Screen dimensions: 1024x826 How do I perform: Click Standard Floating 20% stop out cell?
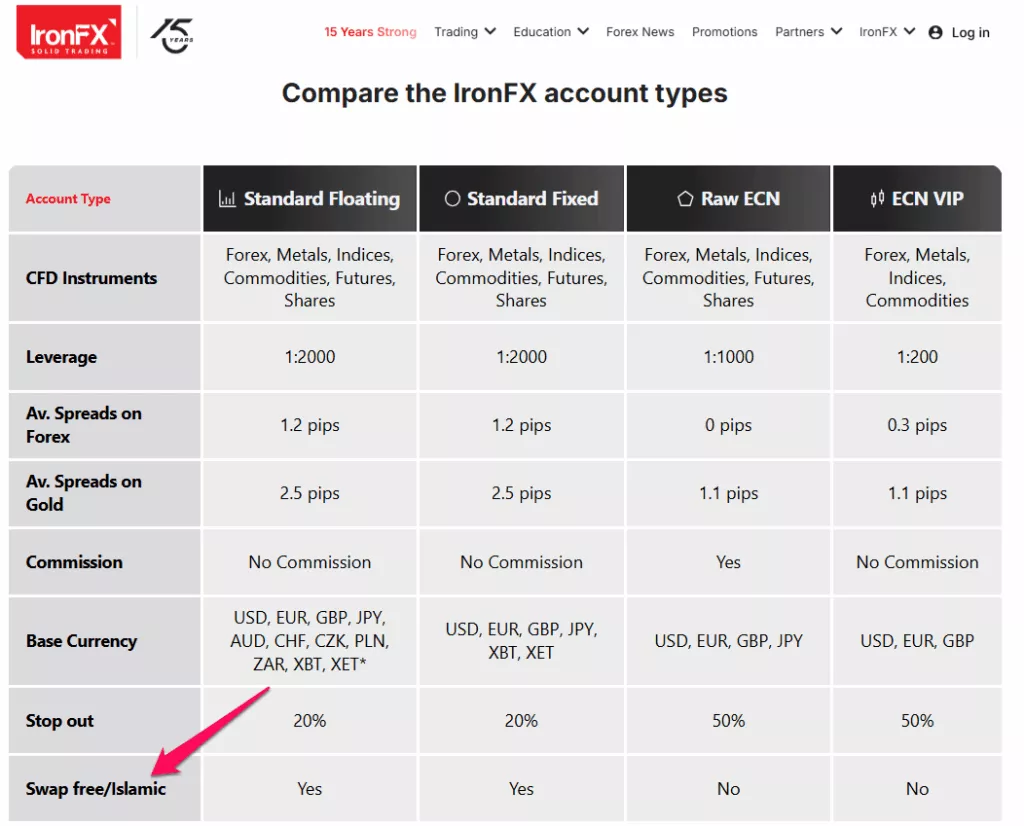310,721
